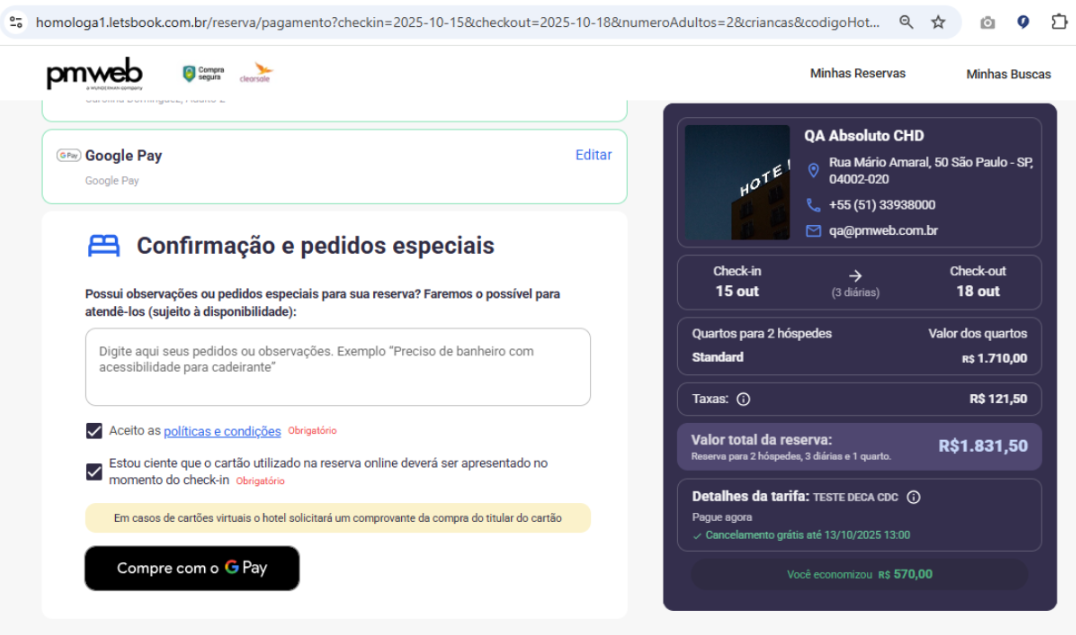Open the browser extensions puzzle icon
Viewport: 1076px width, 635px height.
(x=1059, y=22)
